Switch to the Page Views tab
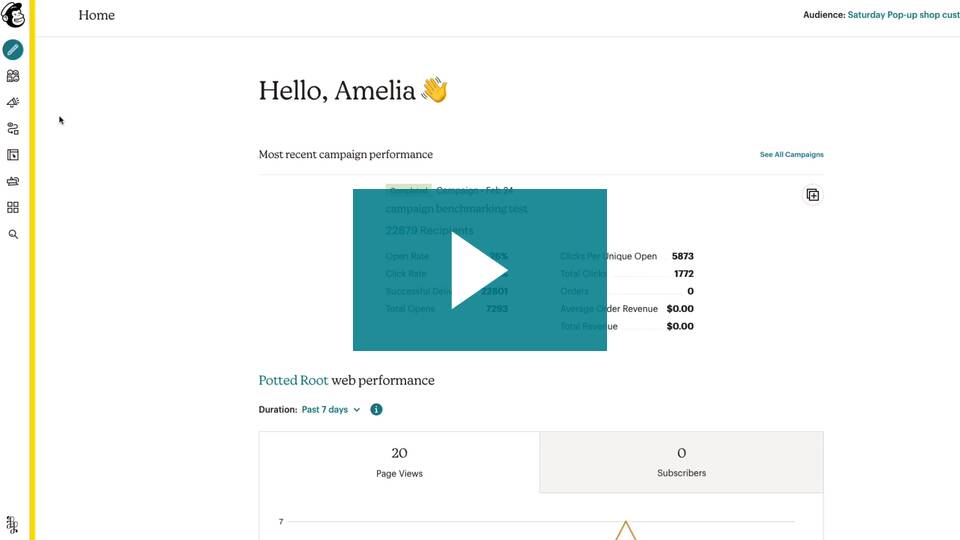The height and width of the screenshot is (540, 960). point(399,462)
